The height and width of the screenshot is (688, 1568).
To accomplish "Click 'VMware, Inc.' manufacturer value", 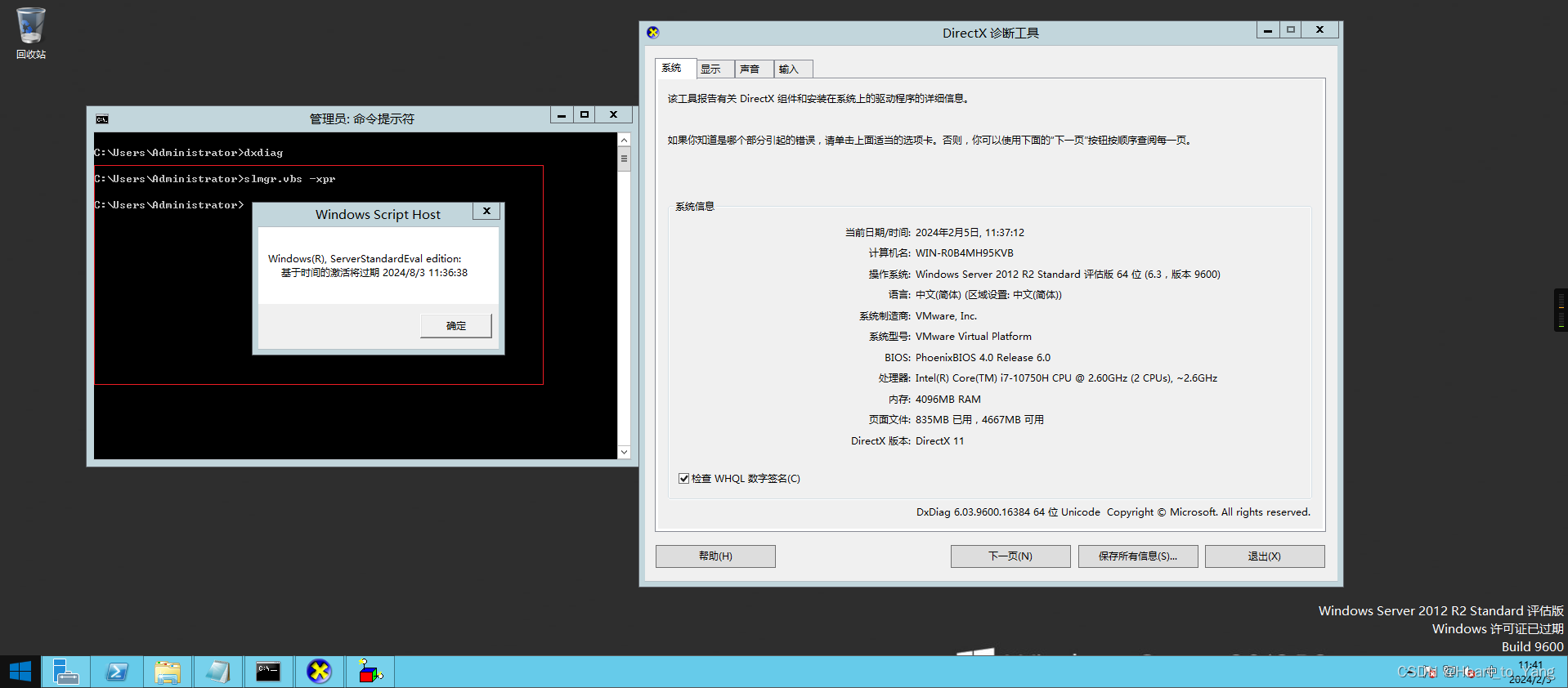I will [x=946, y=316].
